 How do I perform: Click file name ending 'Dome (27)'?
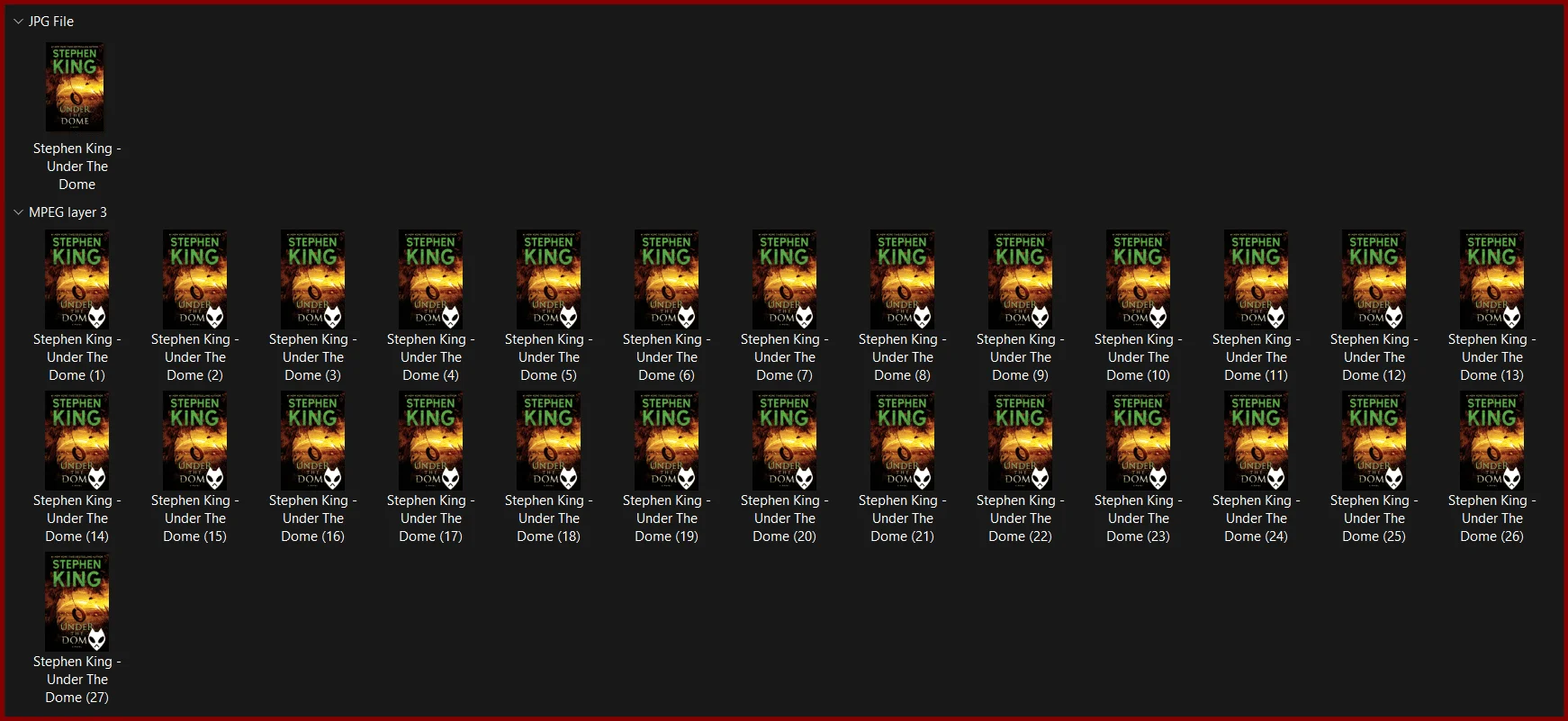(x=77, y=680)
